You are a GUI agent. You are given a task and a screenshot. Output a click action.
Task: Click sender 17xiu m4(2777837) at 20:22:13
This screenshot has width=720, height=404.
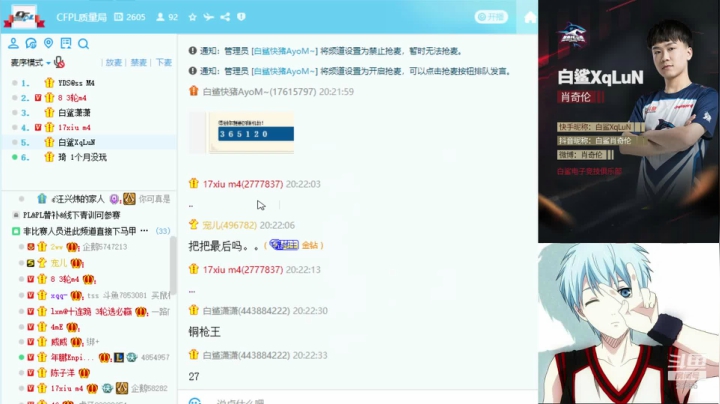(243, 269)
